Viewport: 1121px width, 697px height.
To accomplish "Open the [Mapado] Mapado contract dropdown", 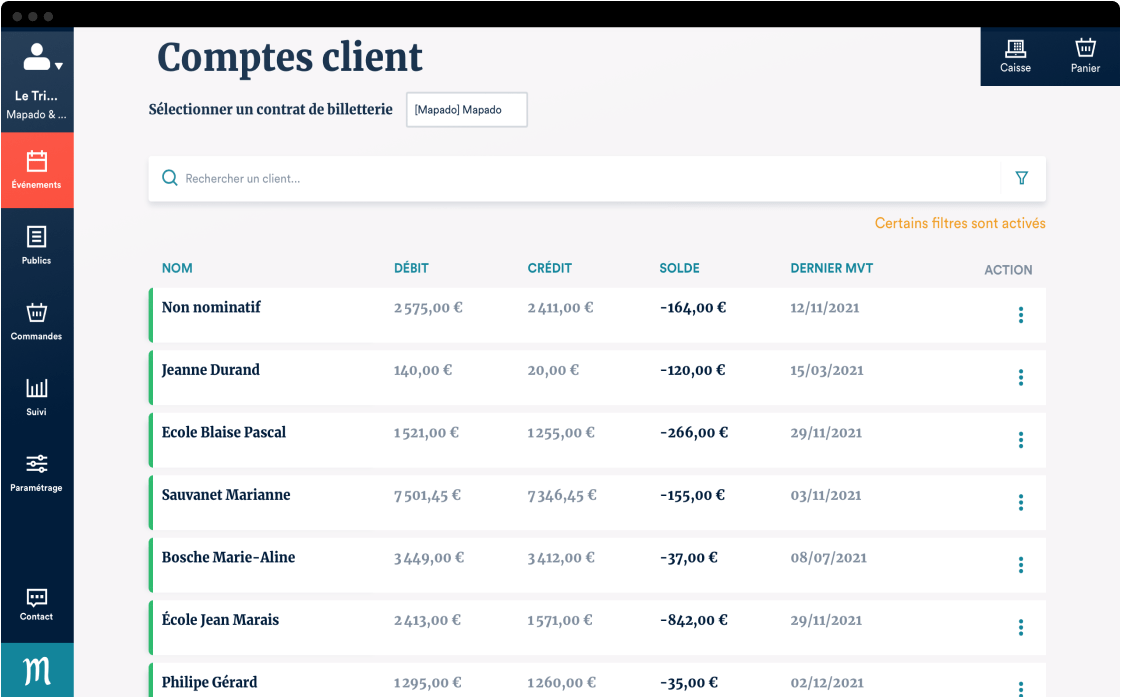I will tap(466, 110).
